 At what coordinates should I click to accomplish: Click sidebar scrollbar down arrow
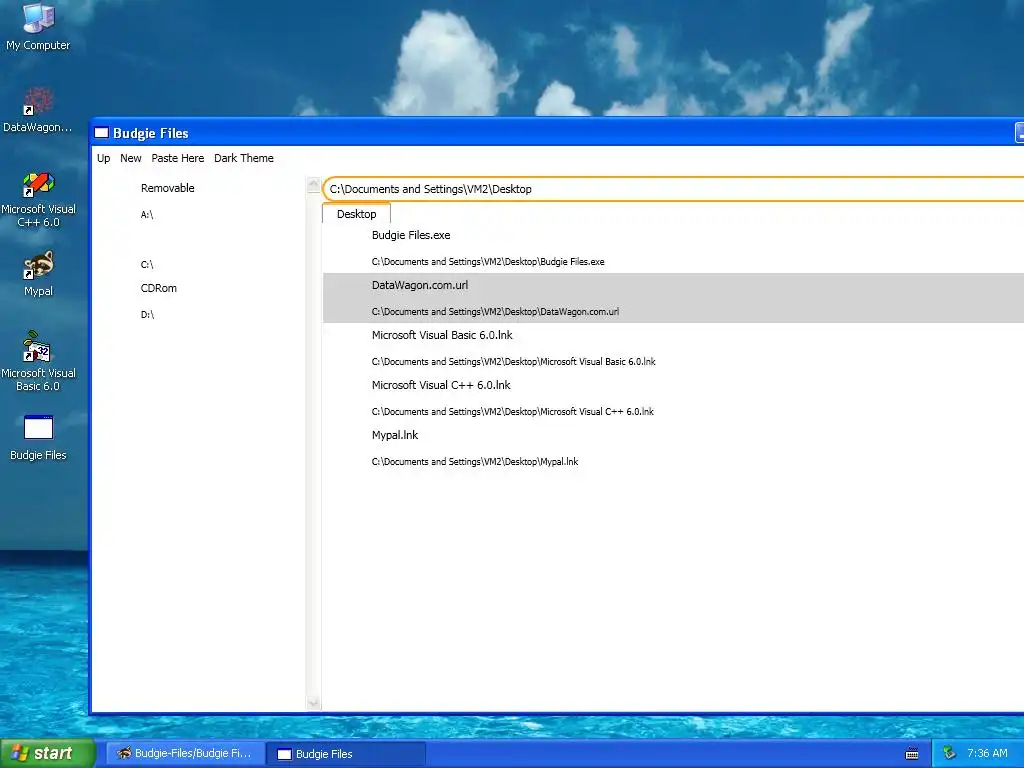click(313, 703)
